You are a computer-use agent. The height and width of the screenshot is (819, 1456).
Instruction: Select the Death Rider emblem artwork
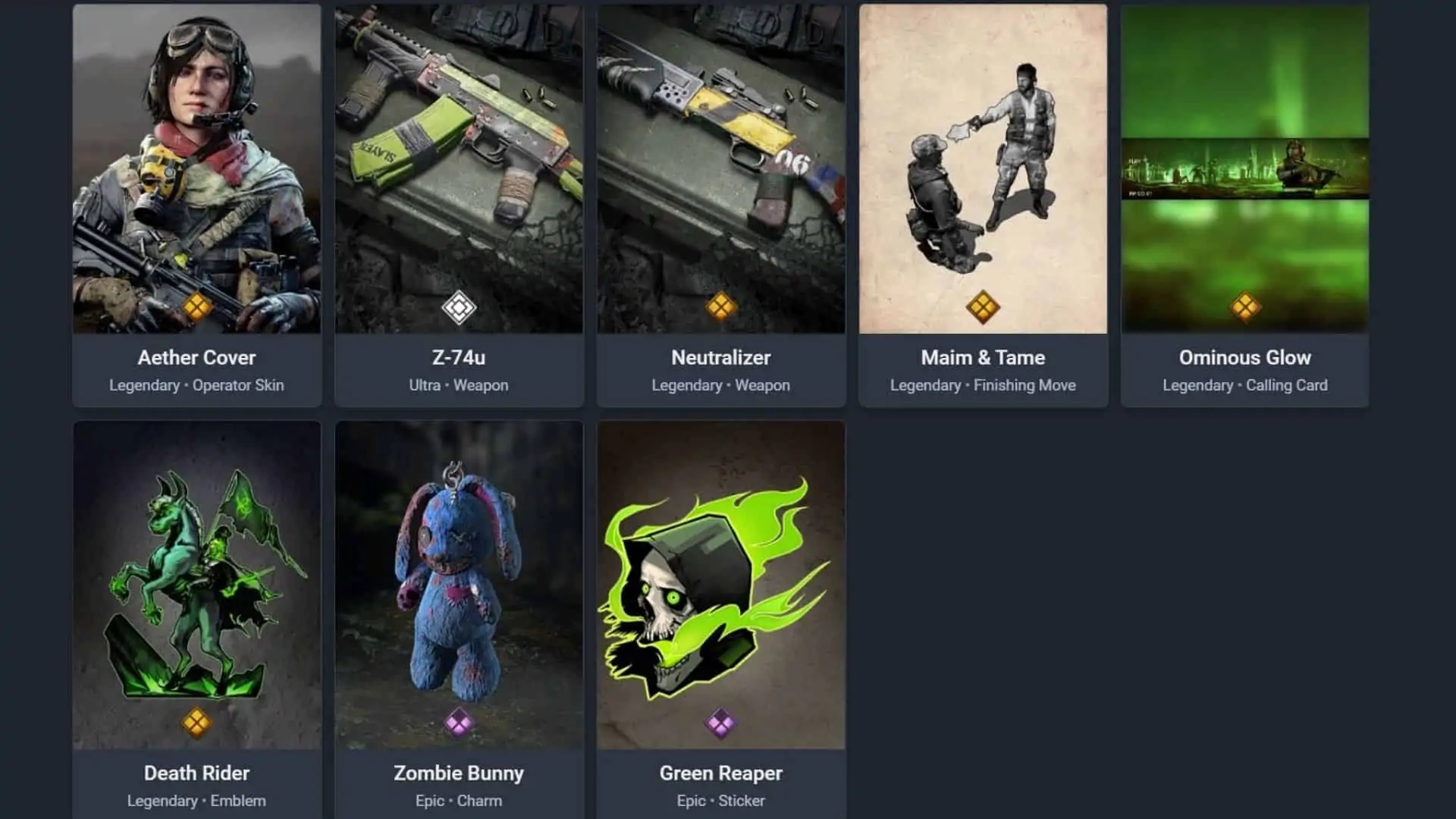(196, 585)
